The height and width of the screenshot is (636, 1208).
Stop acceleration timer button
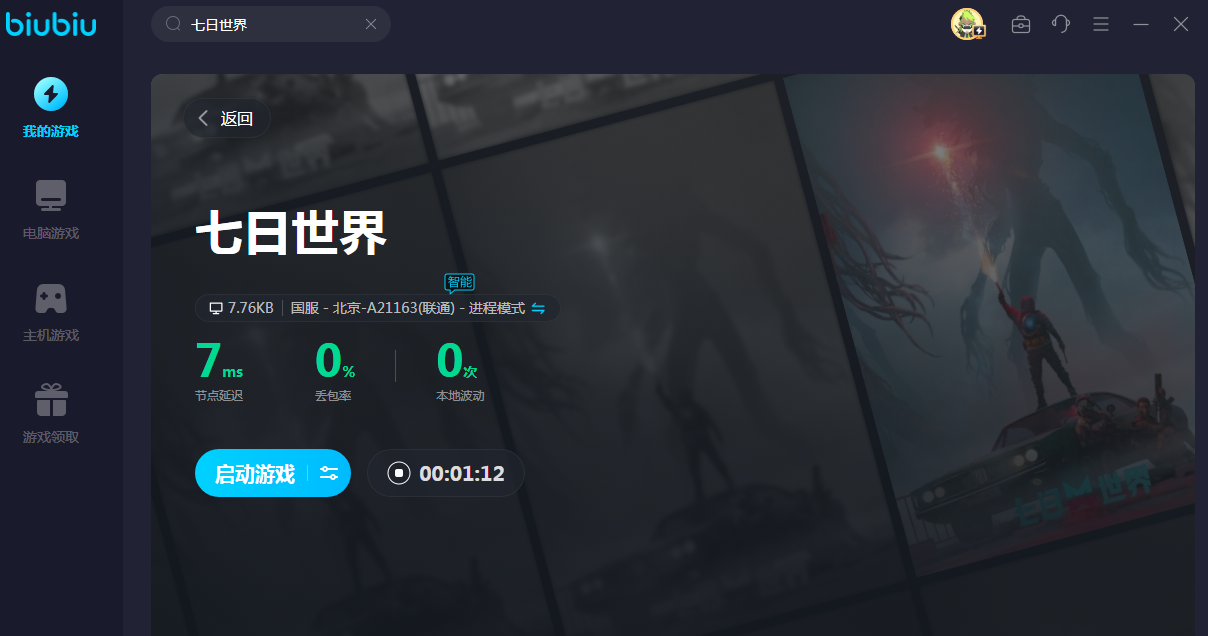[x=399, y=473]
